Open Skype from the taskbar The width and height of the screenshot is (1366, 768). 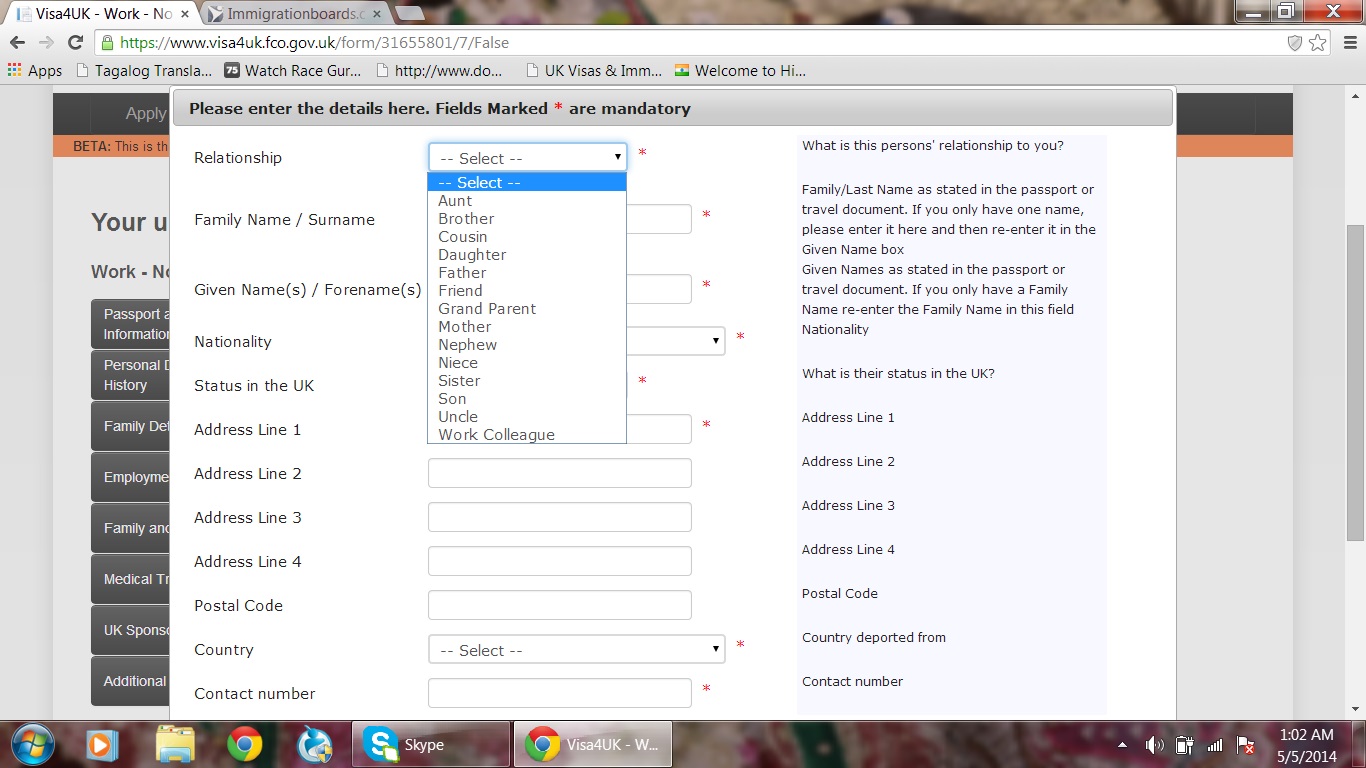coord(406,745)
